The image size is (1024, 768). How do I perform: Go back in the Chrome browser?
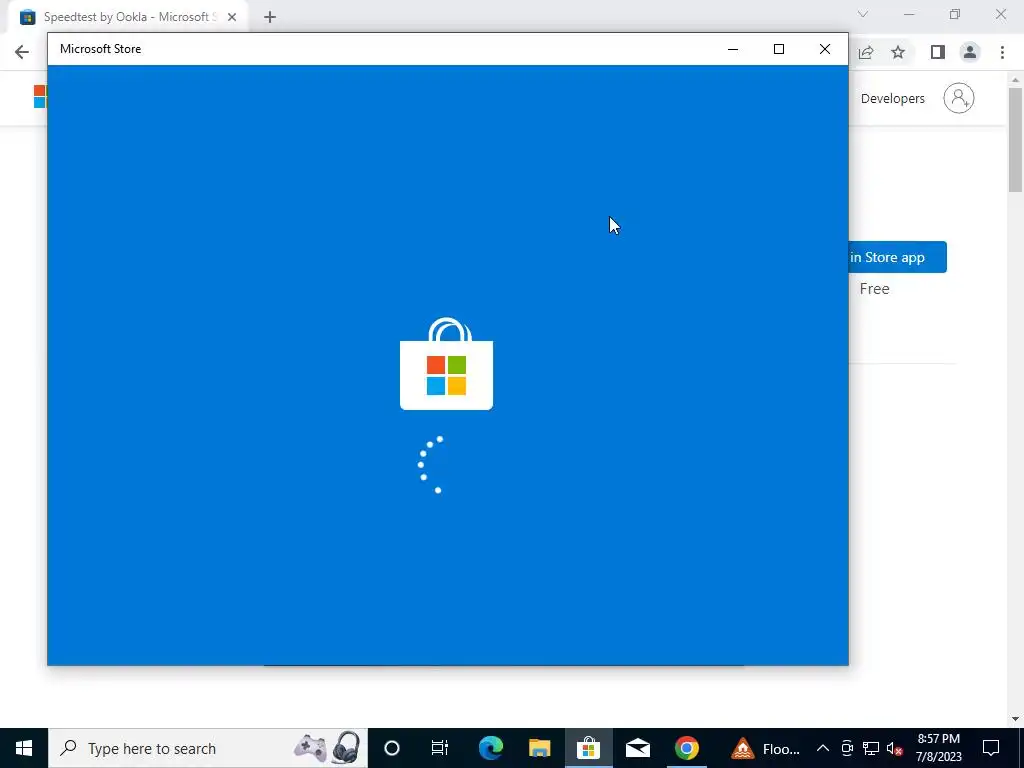pyautogui.click(x=22, y=52)
